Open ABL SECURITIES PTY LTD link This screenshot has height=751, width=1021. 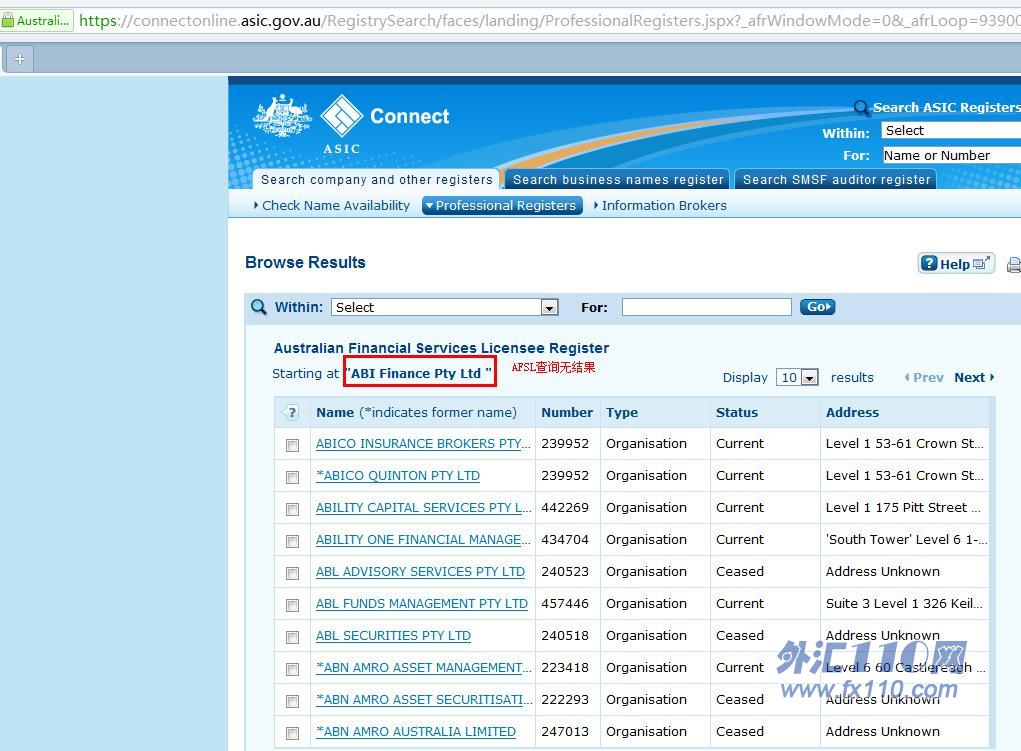pyautogui.click(x=393, y=635)
